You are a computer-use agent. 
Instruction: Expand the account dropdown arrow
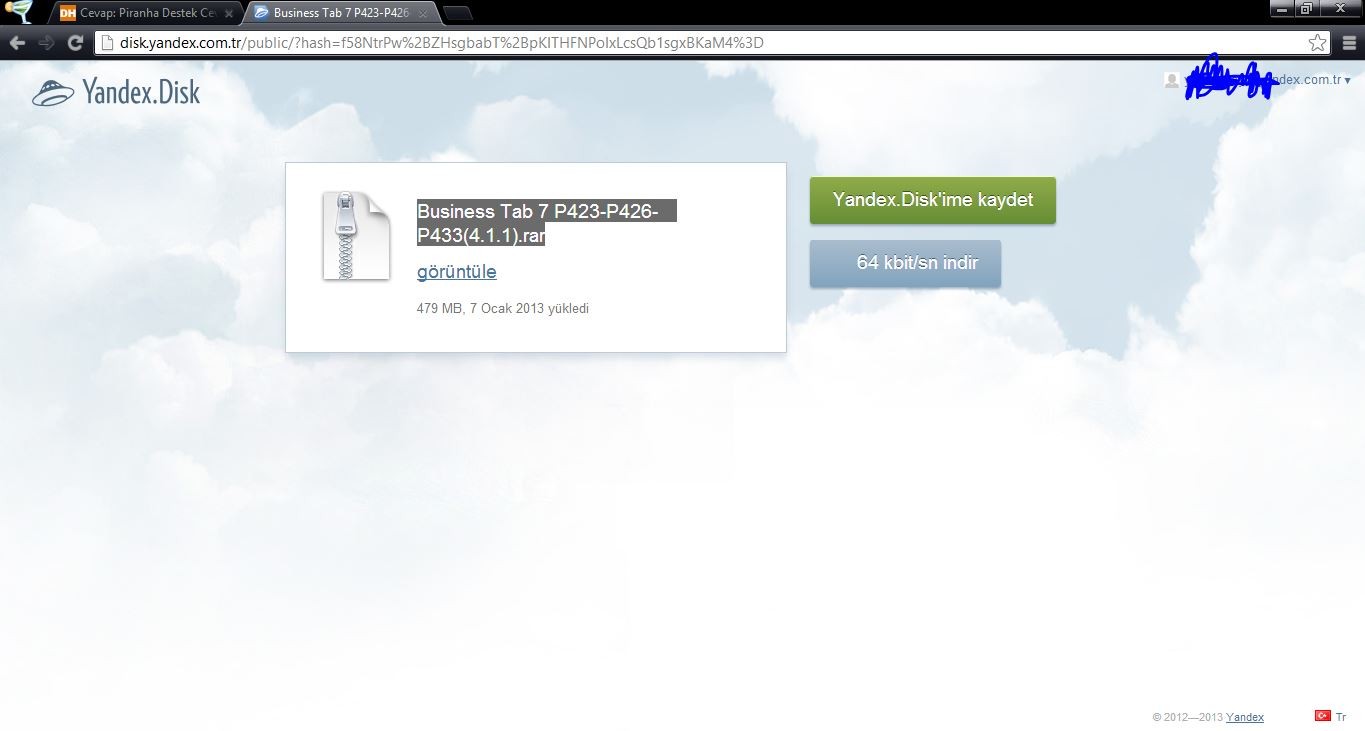pos(1348,81)
